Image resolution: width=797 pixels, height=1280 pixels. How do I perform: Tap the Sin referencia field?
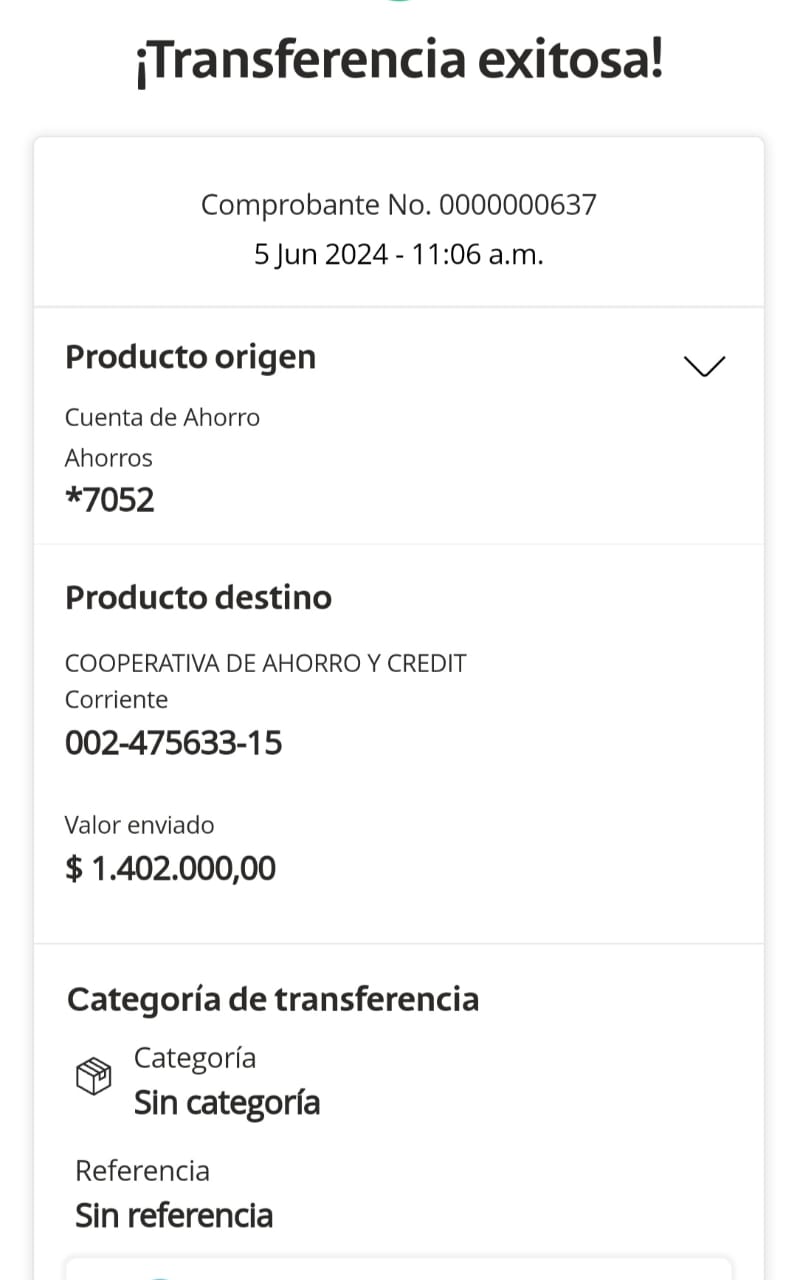point(174,1215)
